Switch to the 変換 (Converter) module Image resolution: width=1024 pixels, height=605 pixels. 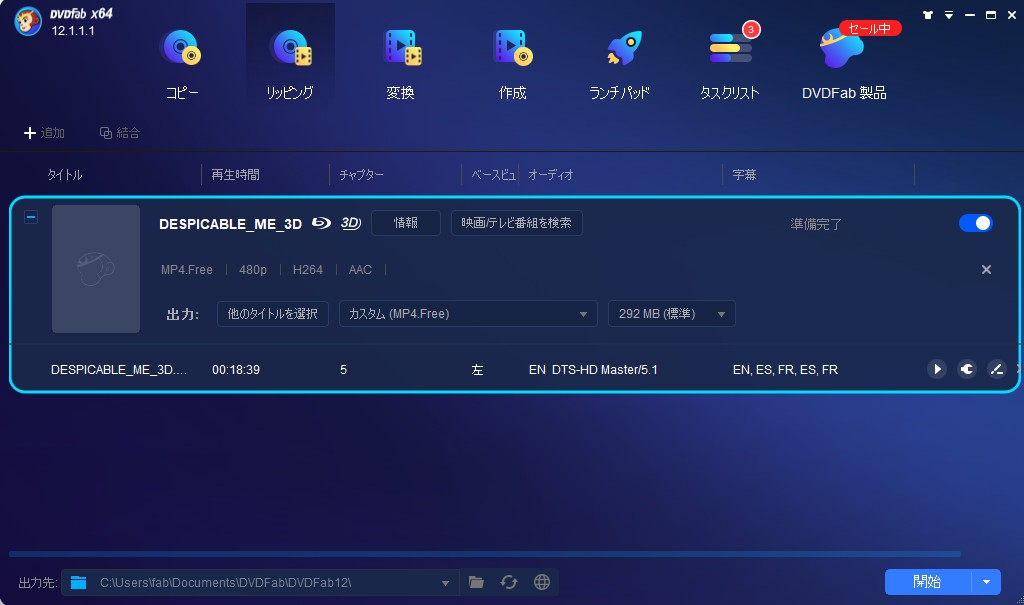[x=400, y=64]
